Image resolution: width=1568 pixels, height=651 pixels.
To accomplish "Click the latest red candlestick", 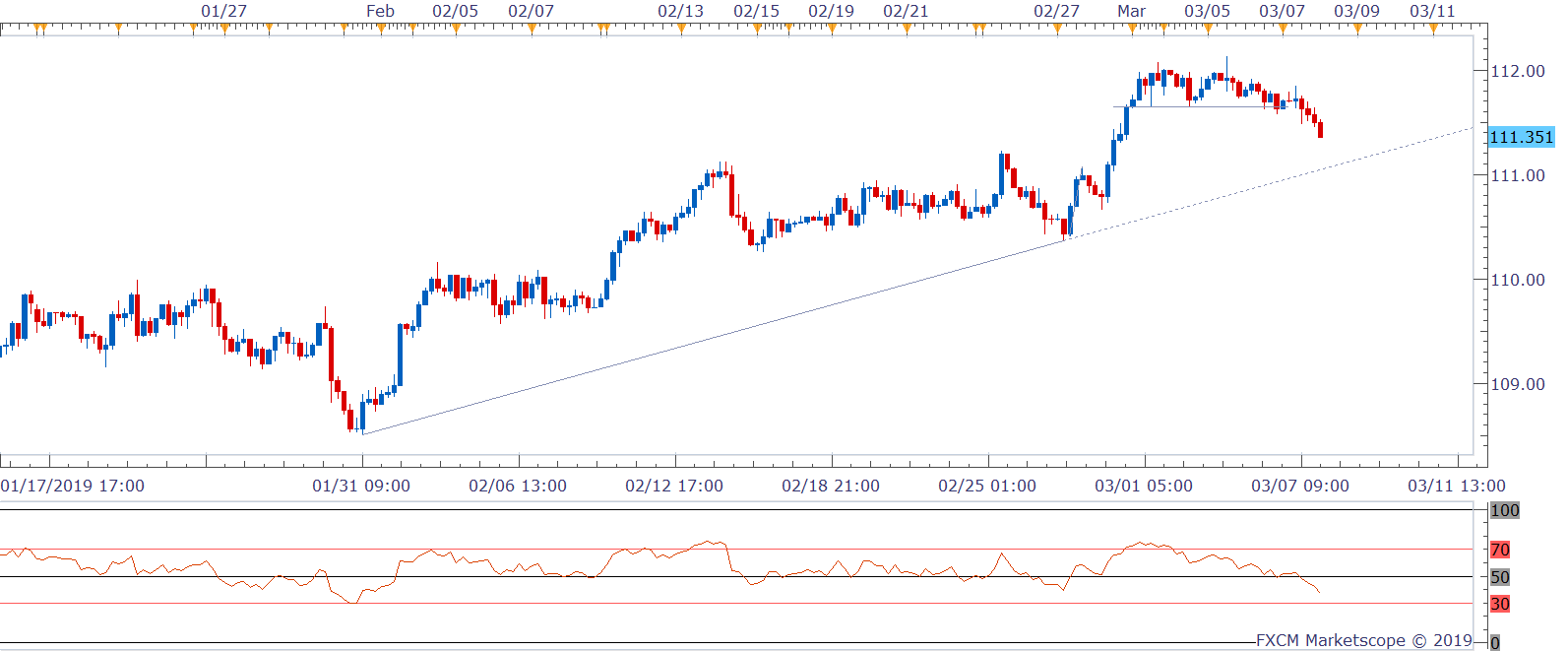I will point(1320,130).
